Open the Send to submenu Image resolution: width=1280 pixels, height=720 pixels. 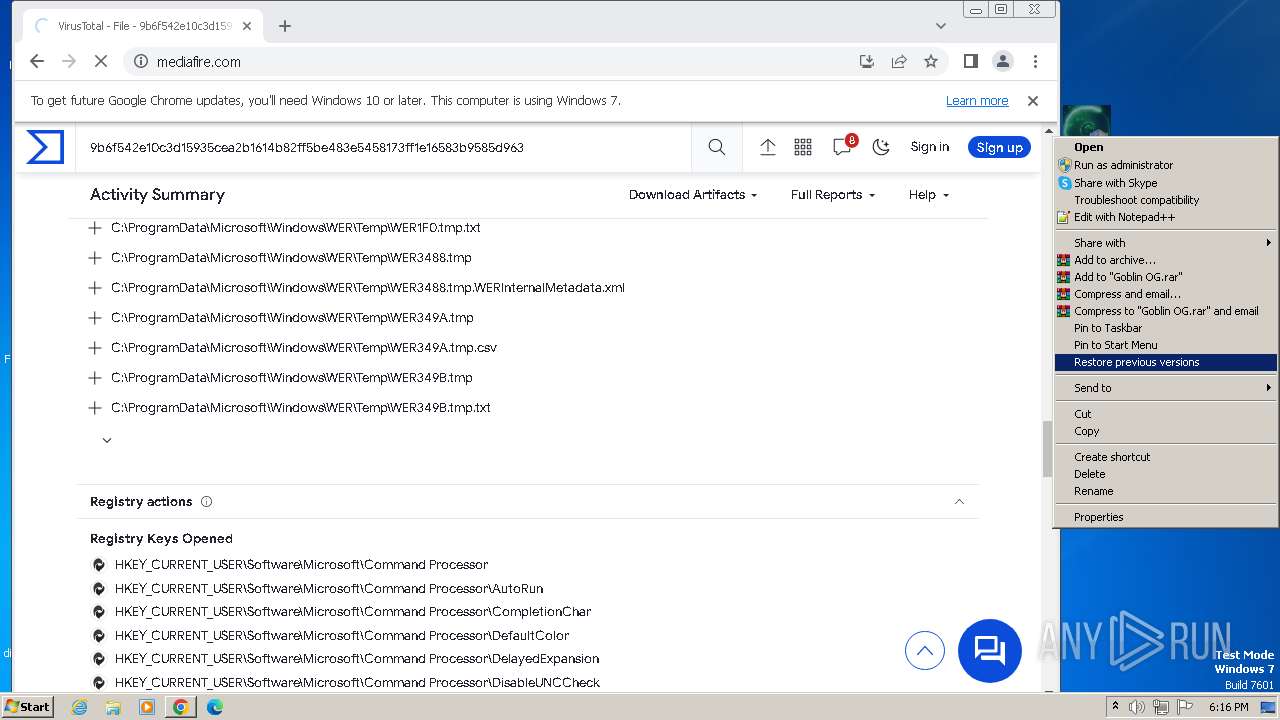[x=1166, y=388]
